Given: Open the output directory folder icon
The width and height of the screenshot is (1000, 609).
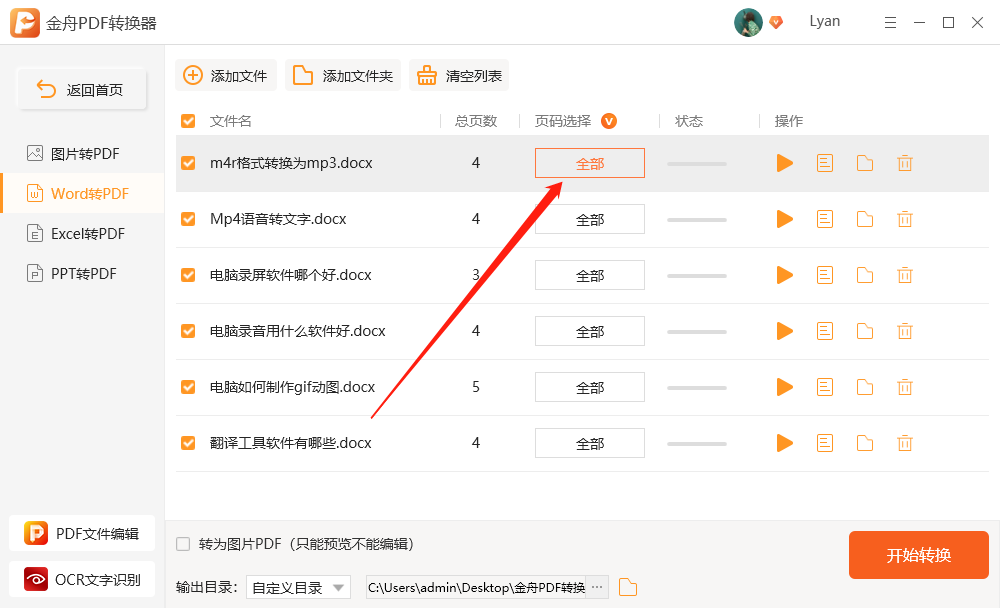Looking at the screenshot, I should point(628,587).
